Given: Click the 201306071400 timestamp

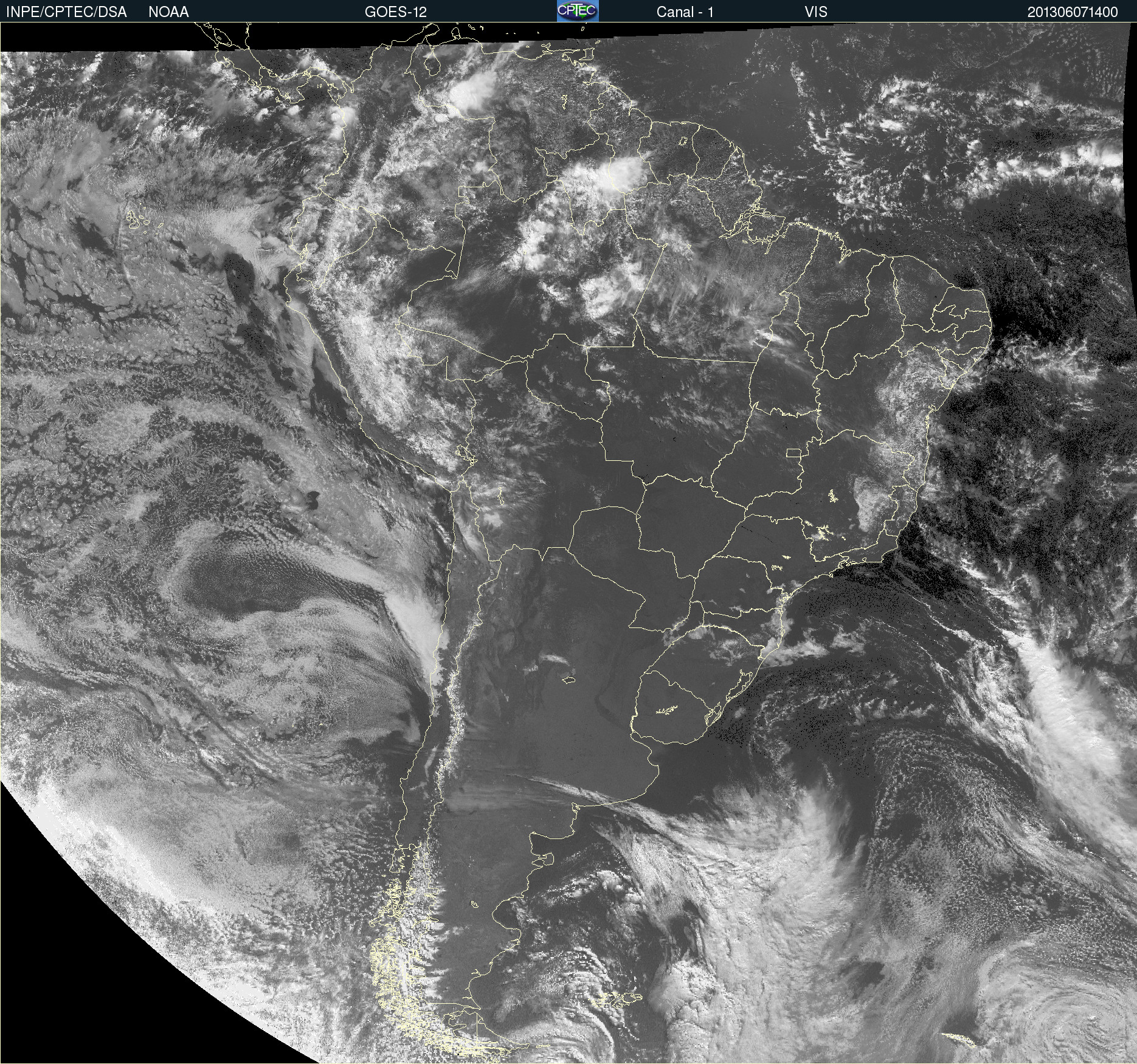Looking at the screenshot, I should pyautogui.click(x=1073, y=12).
